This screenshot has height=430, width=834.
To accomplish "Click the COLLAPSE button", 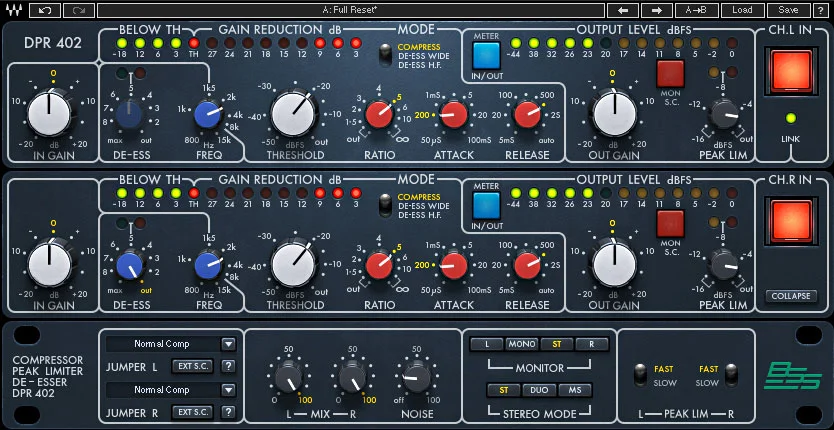I will point(791,296).
